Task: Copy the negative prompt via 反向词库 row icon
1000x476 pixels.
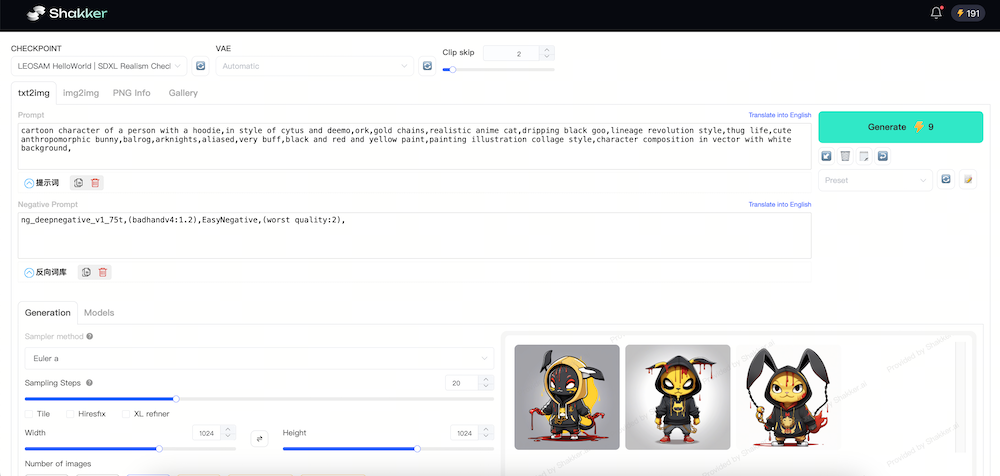Action: [x=86, y=272]
